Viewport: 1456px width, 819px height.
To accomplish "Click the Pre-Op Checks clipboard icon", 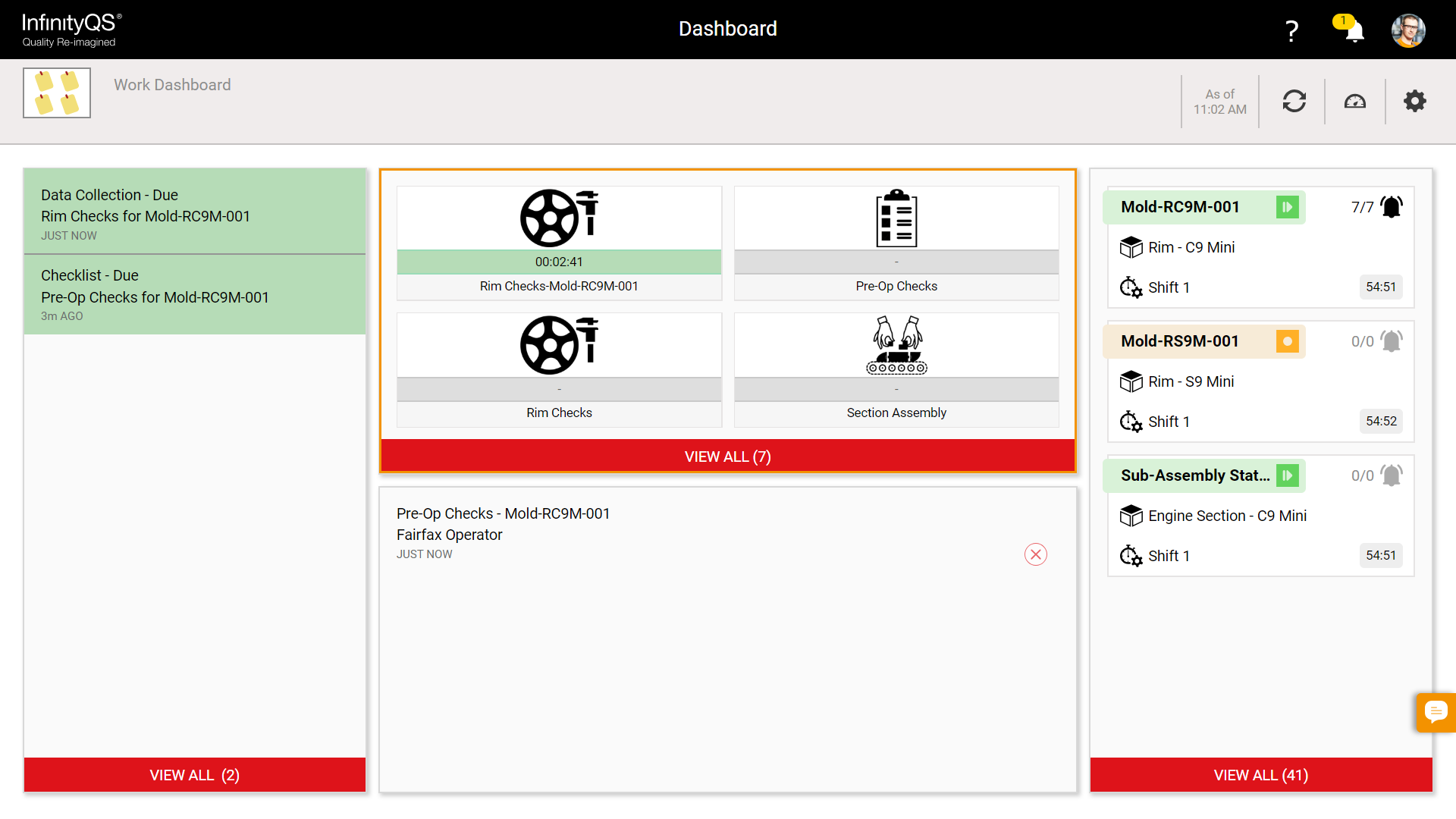I will point(896,218).
